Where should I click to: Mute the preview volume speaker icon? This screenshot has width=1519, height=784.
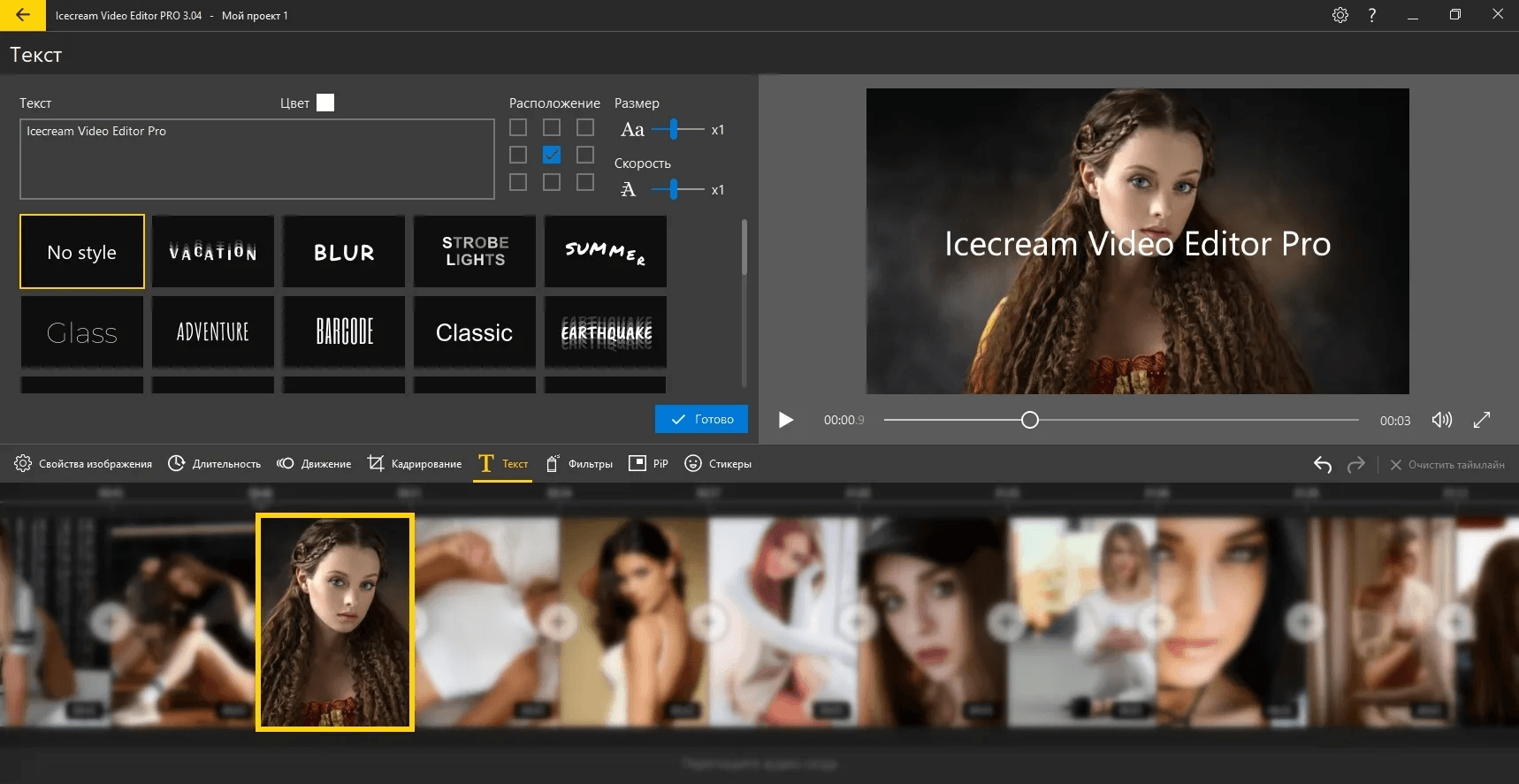point(1441,420)
